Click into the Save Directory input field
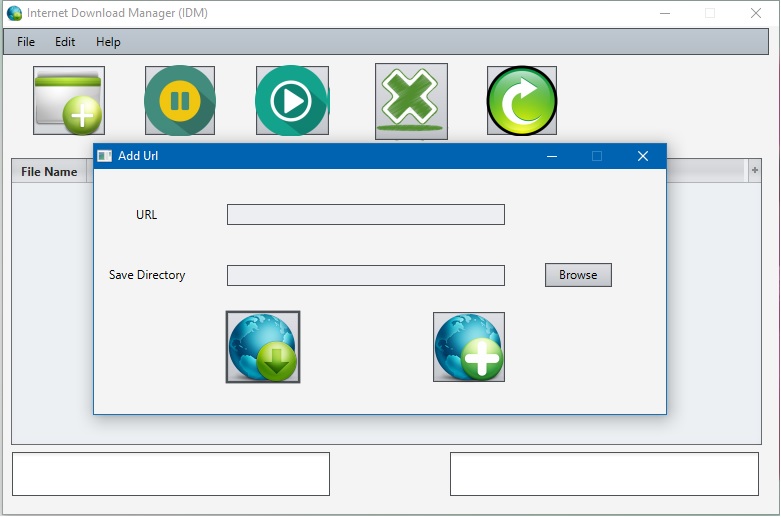This screenshot has height=517, width=781. tap(366, 275)
